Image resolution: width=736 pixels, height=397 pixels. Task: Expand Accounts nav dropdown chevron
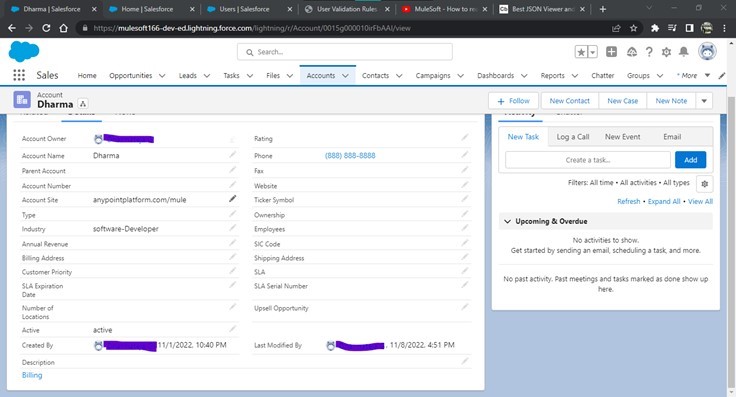345,76
